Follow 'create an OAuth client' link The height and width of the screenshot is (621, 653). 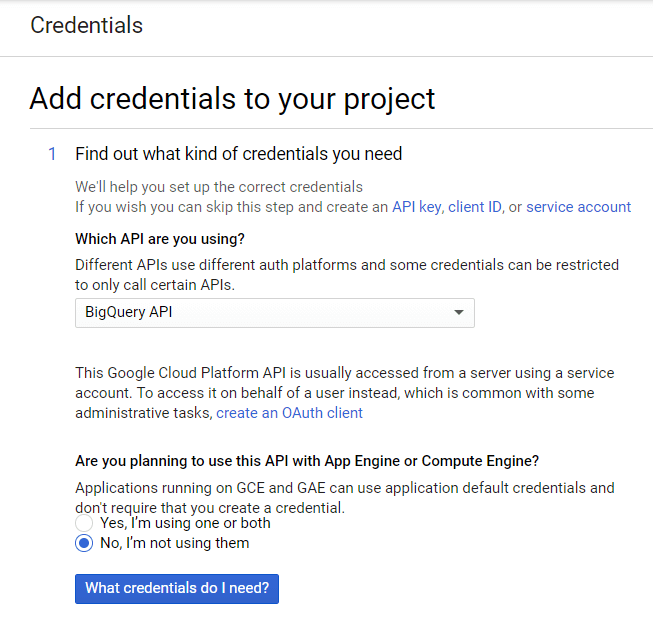coord(289,412)
